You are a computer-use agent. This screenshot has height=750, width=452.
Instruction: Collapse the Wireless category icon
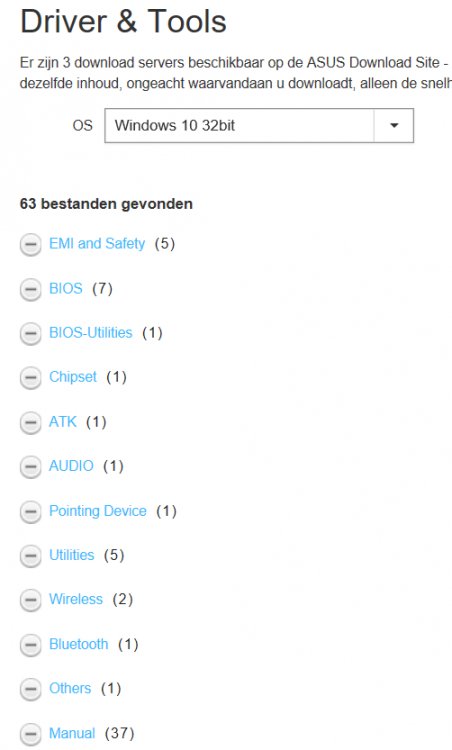[x=30, y=600]
